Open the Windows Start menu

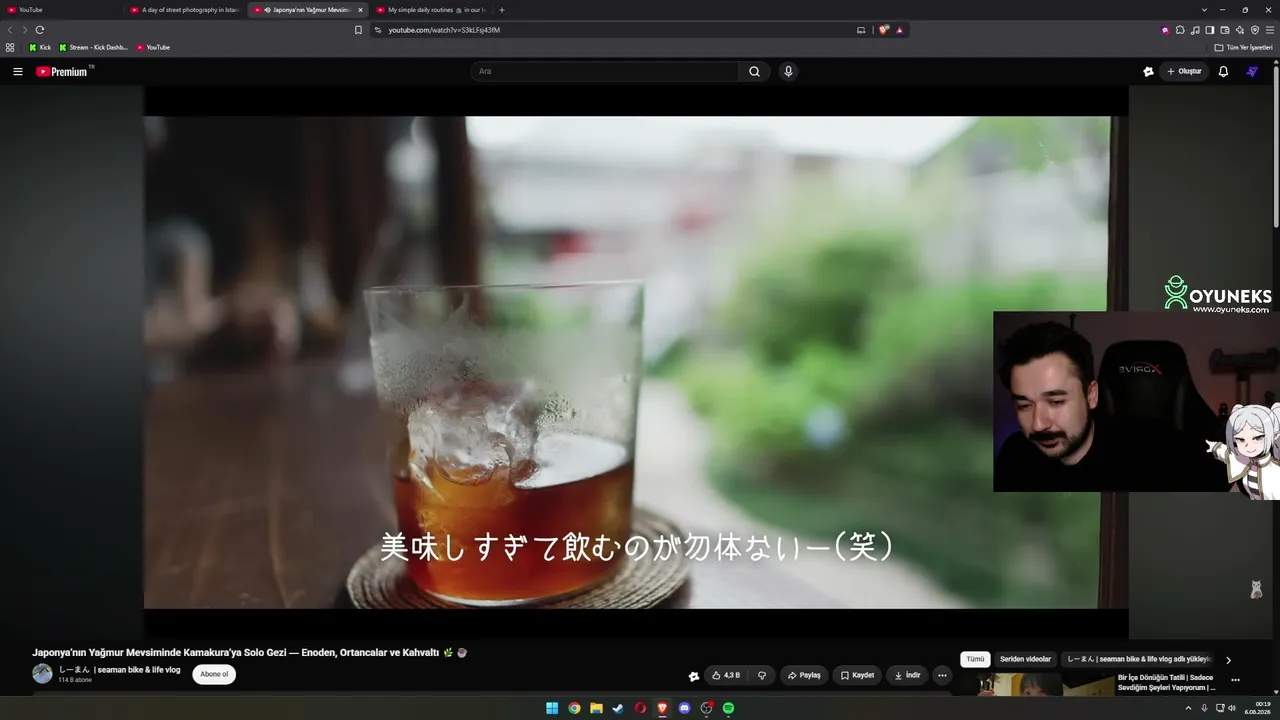click(x=552, y=708)
